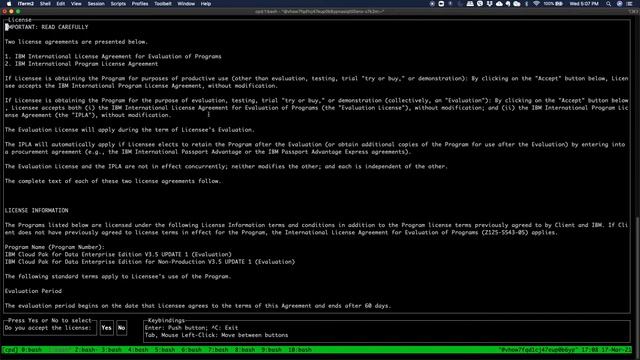Click 'Two license agreements are presented below.' line
Screen dimensions: 640x360
(76, 42)
